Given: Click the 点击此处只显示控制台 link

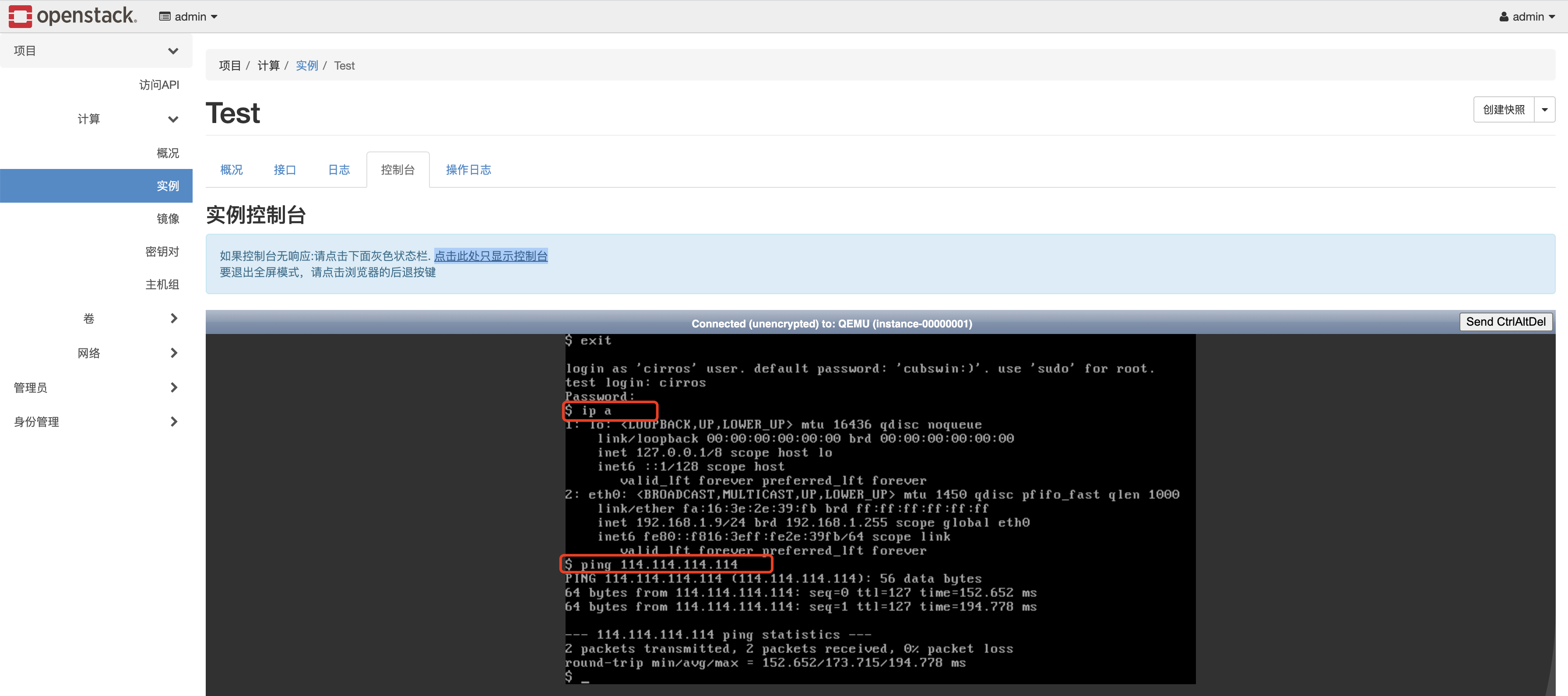Looking at the screenshot, I should [x=491, y=256].
